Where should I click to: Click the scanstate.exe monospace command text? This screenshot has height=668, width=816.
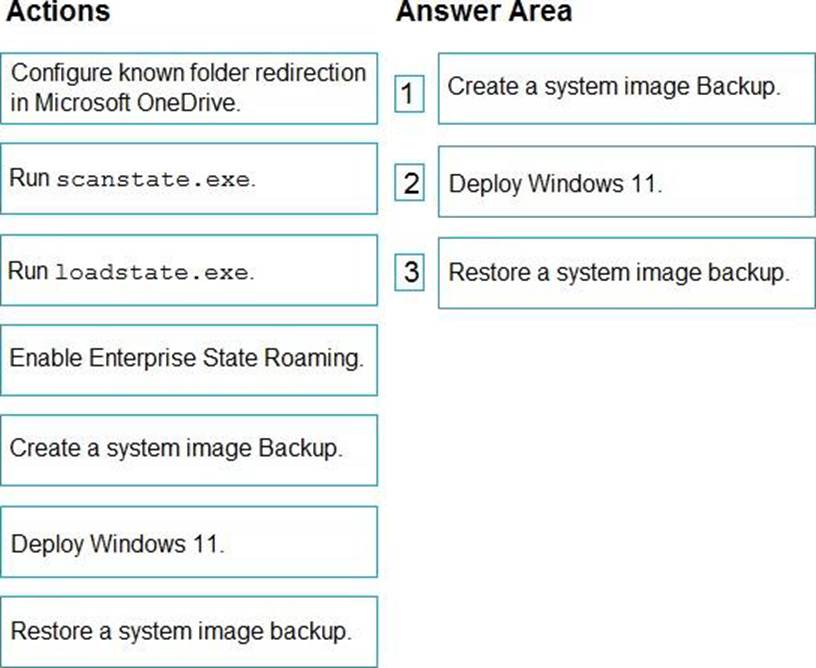pyautogui.click(x=150, y=180)
